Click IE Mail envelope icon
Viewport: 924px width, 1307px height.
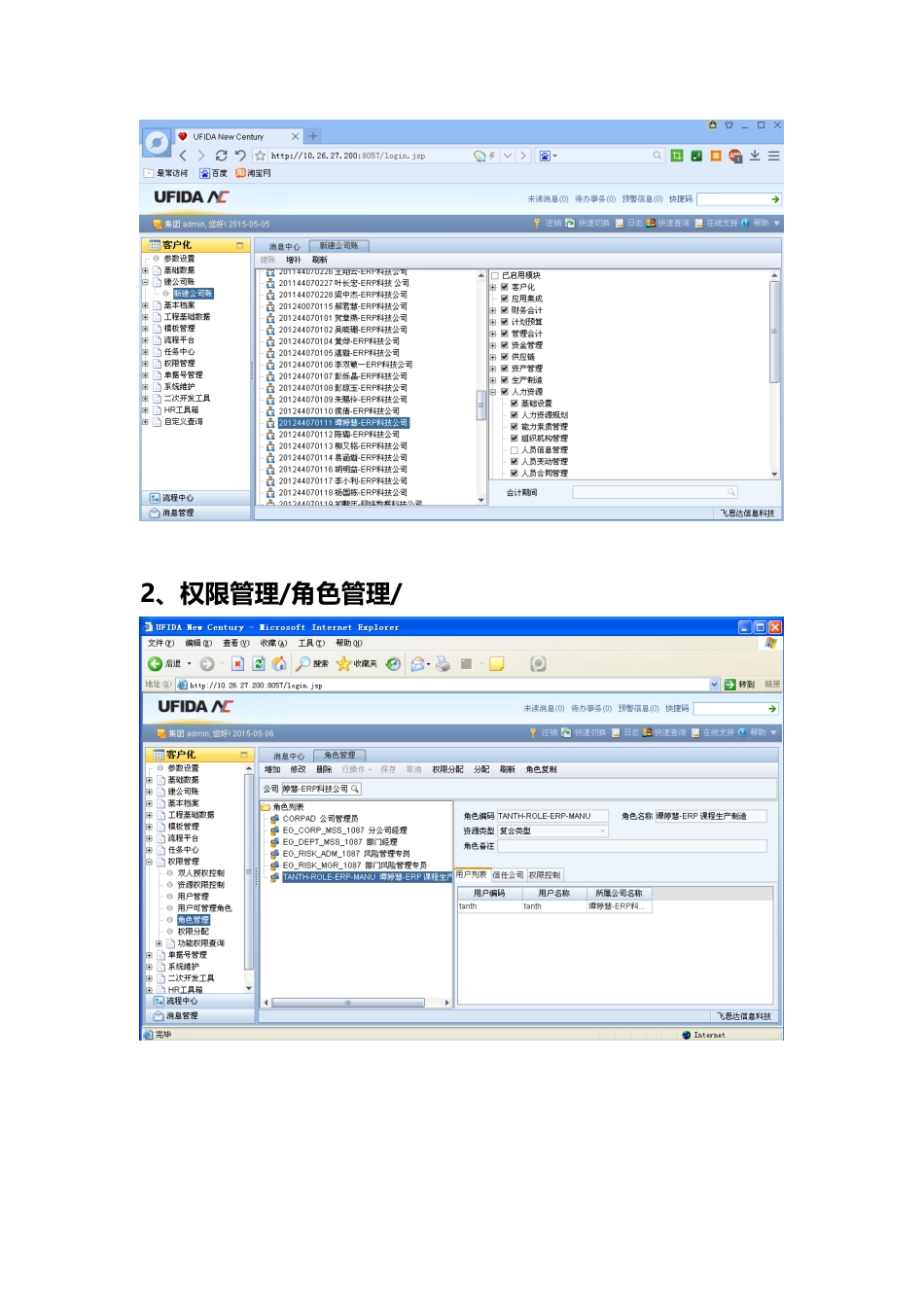[x=418, y=664]
